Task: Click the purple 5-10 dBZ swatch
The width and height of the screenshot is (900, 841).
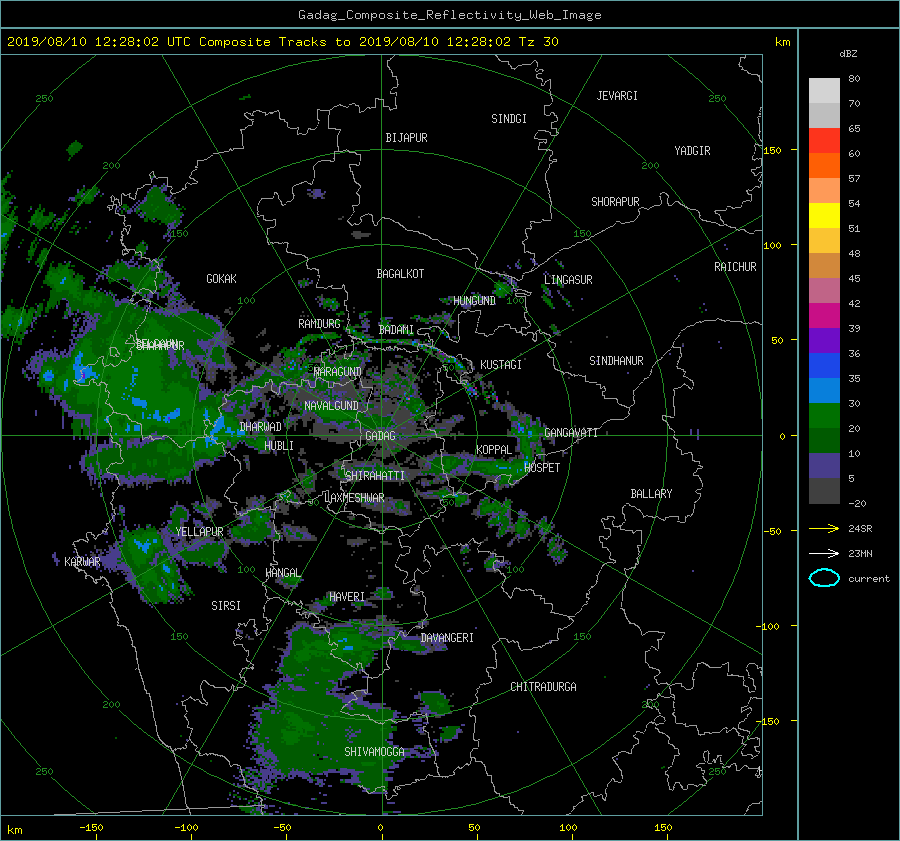Action: [x=824, y=466]
